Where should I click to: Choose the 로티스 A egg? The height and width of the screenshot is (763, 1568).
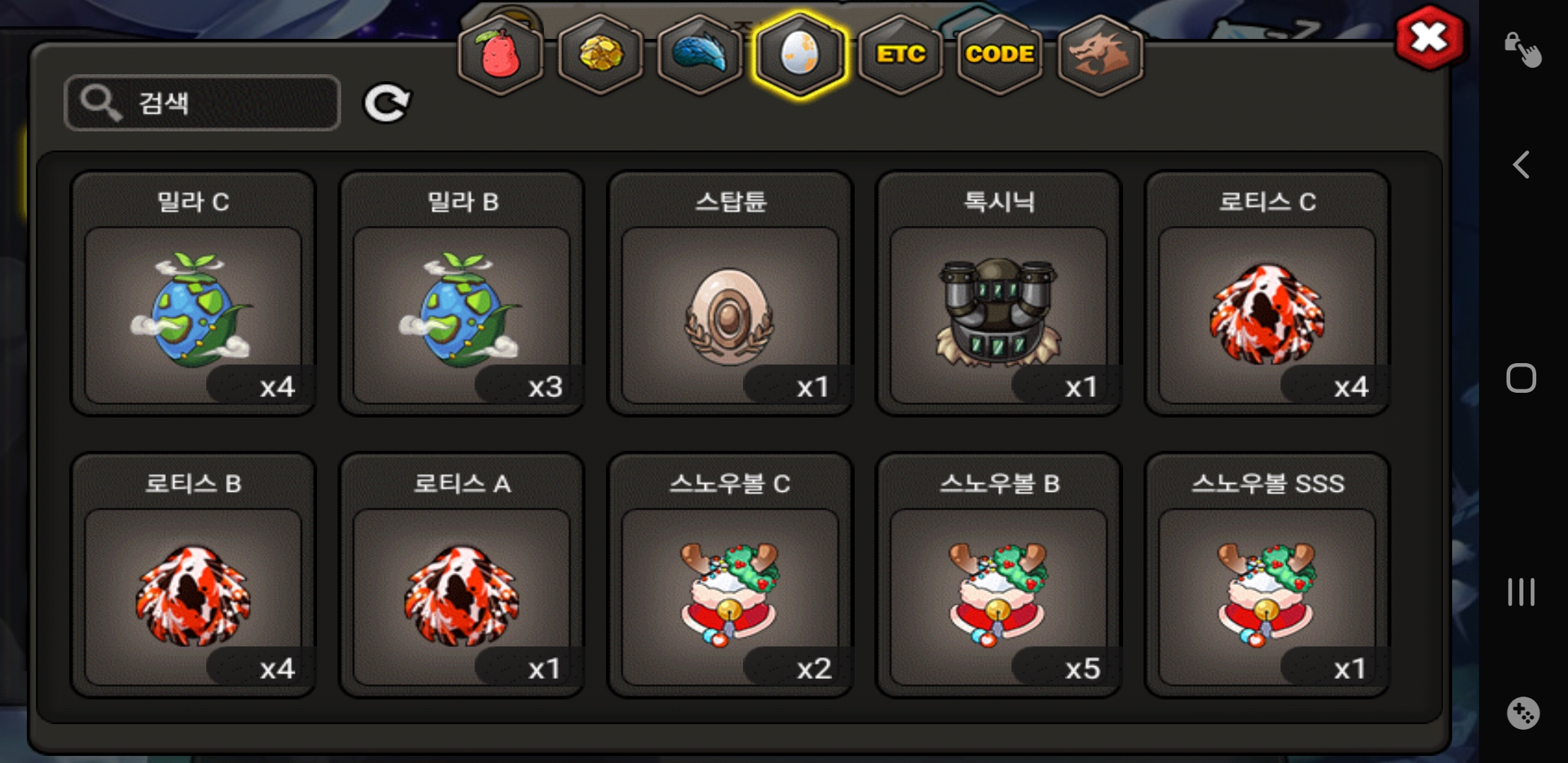[462, 575]
